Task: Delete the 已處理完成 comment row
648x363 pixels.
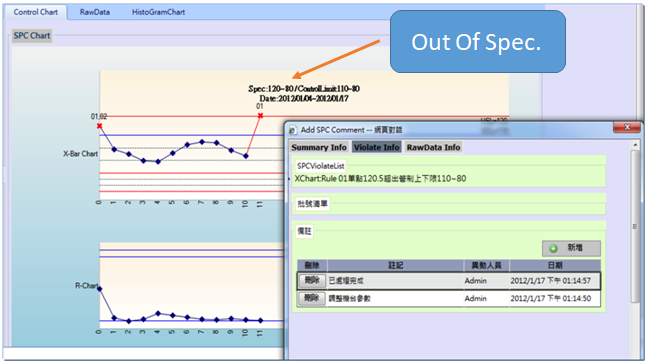Action: tap(312, 281)
